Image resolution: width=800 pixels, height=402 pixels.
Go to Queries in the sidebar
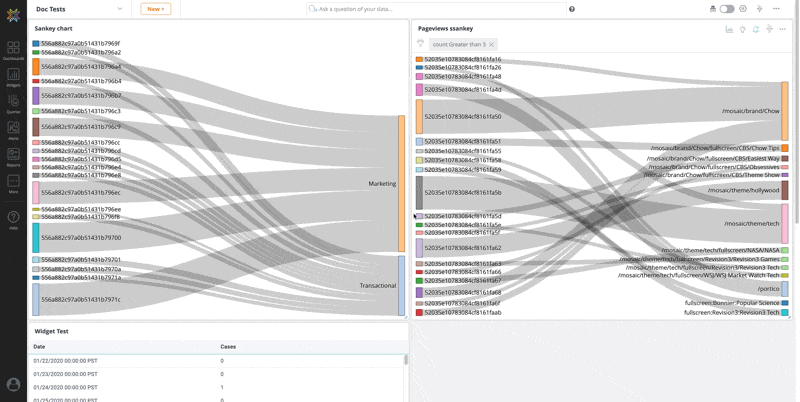13,104
